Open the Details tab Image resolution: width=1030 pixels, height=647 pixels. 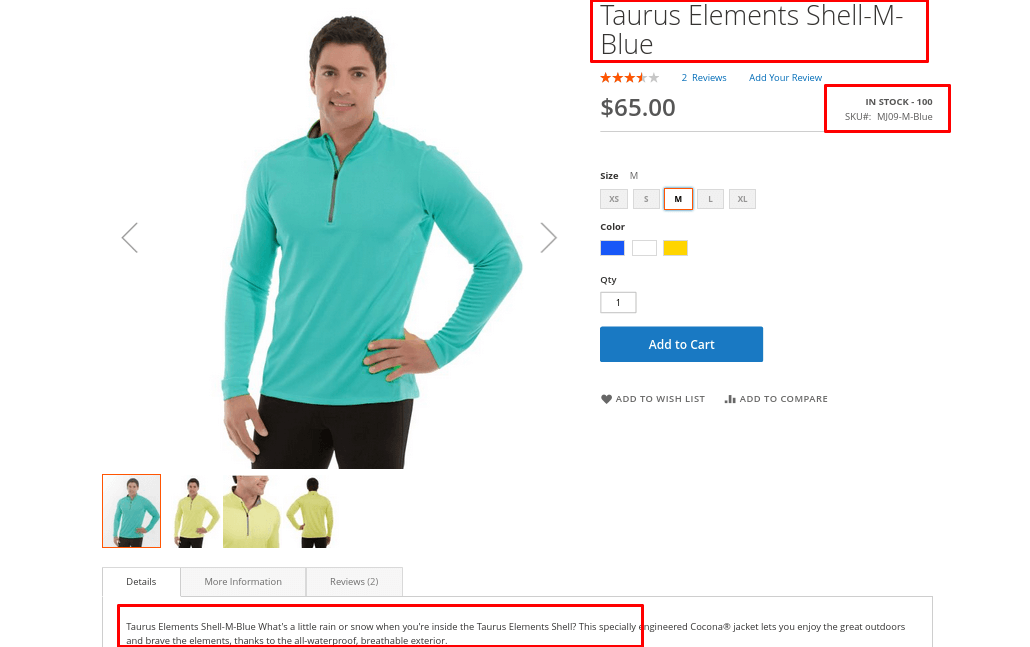[x=141, y=582]
